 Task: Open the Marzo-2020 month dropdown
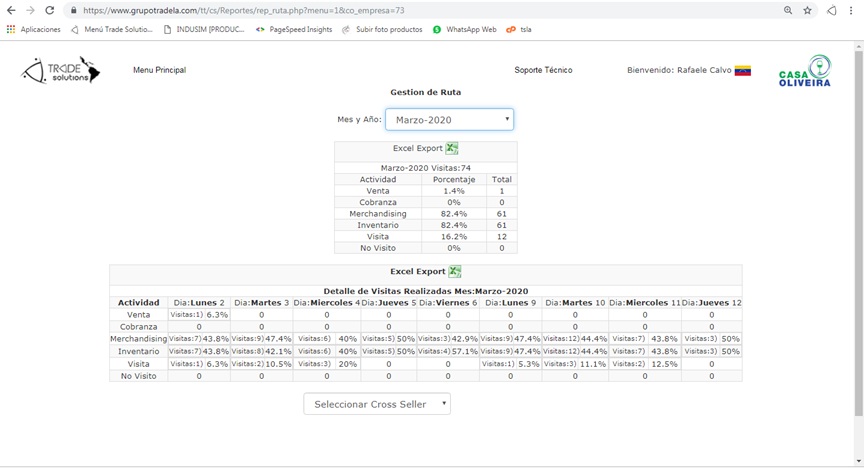tap(449, 120)
